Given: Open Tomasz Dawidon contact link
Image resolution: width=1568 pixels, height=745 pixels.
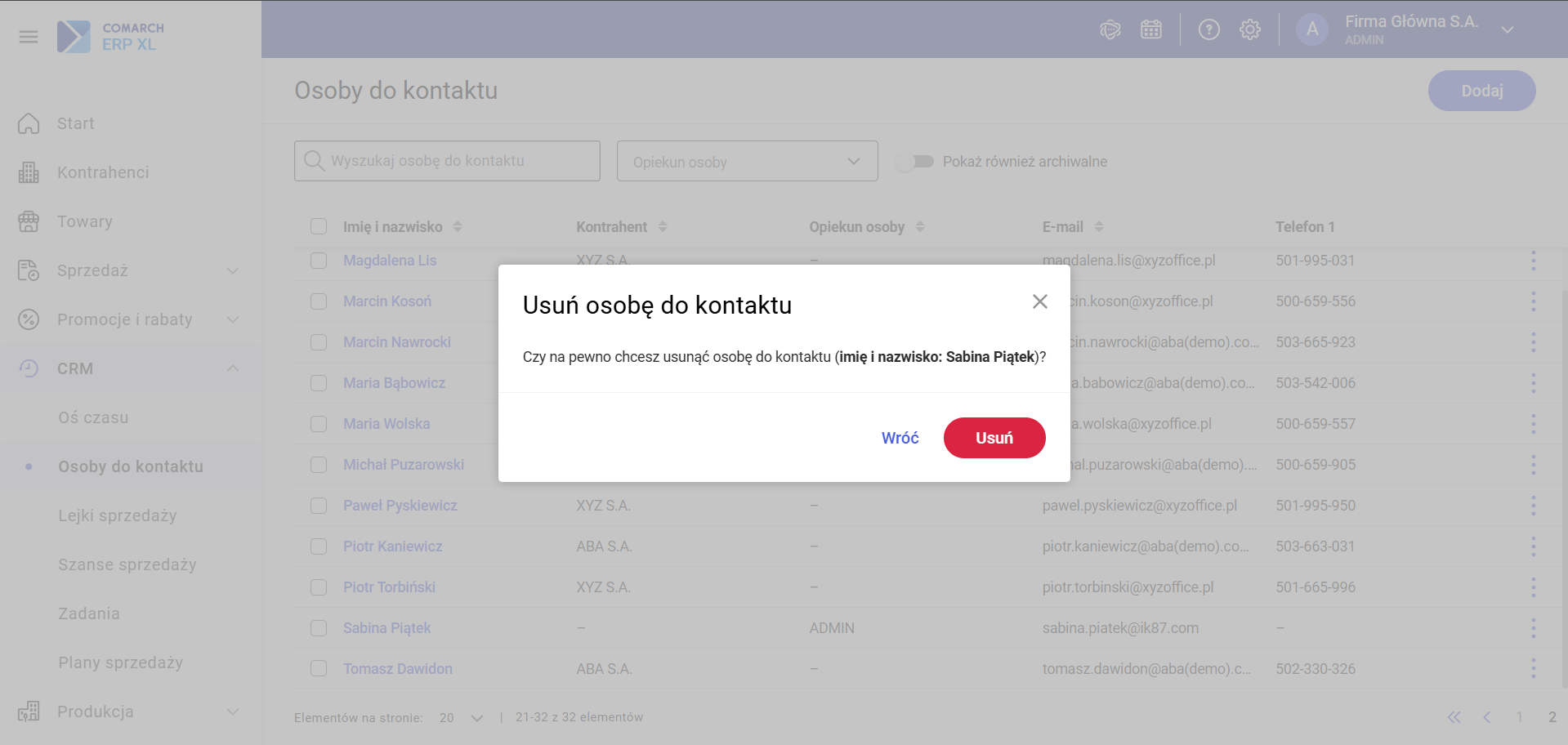Looking at the screenshot, I should [397, 669].
